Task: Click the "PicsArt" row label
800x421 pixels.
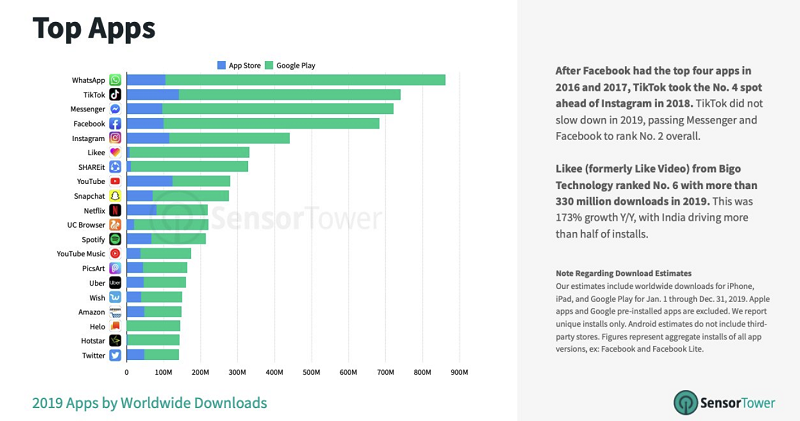Action: [x=93, y=268]
